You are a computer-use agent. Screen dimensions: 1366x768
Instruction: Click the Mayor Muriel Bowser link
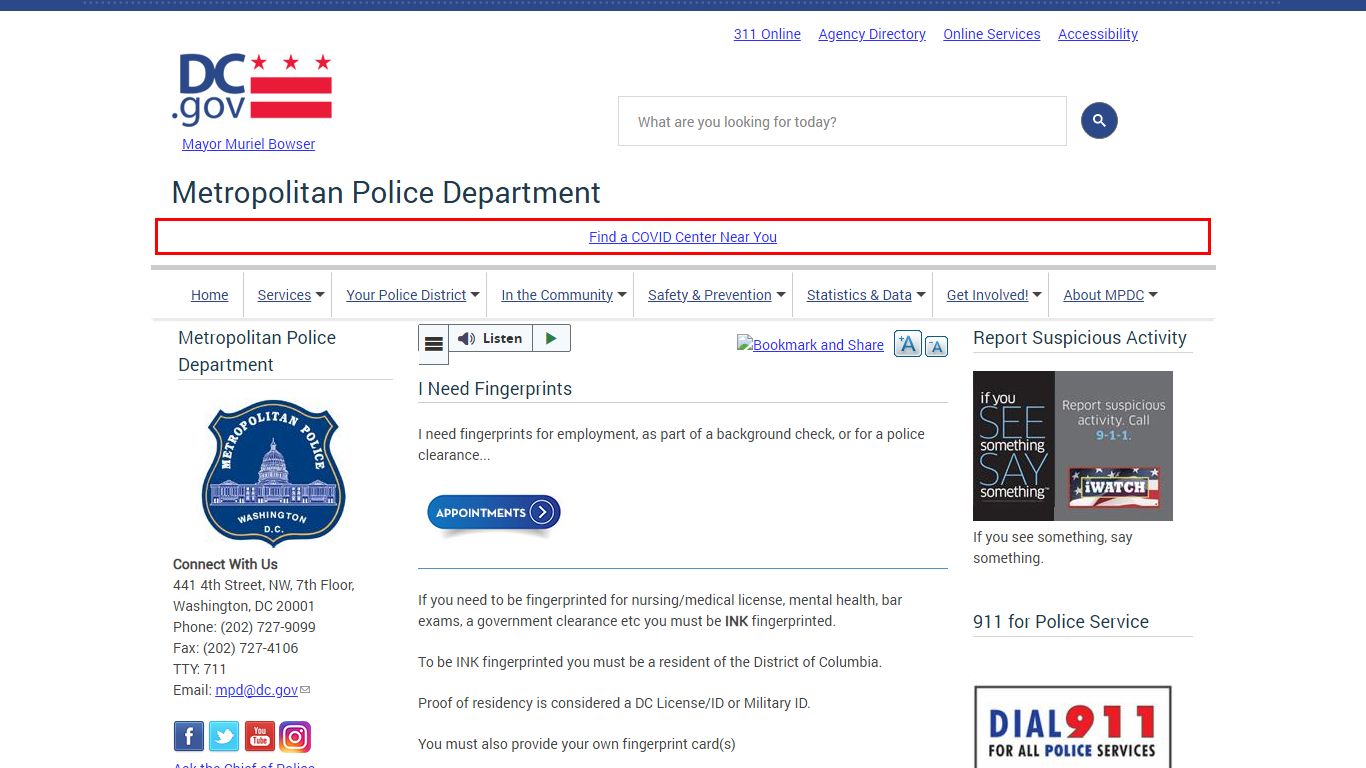pyautogui.click(x=249, y=144)
